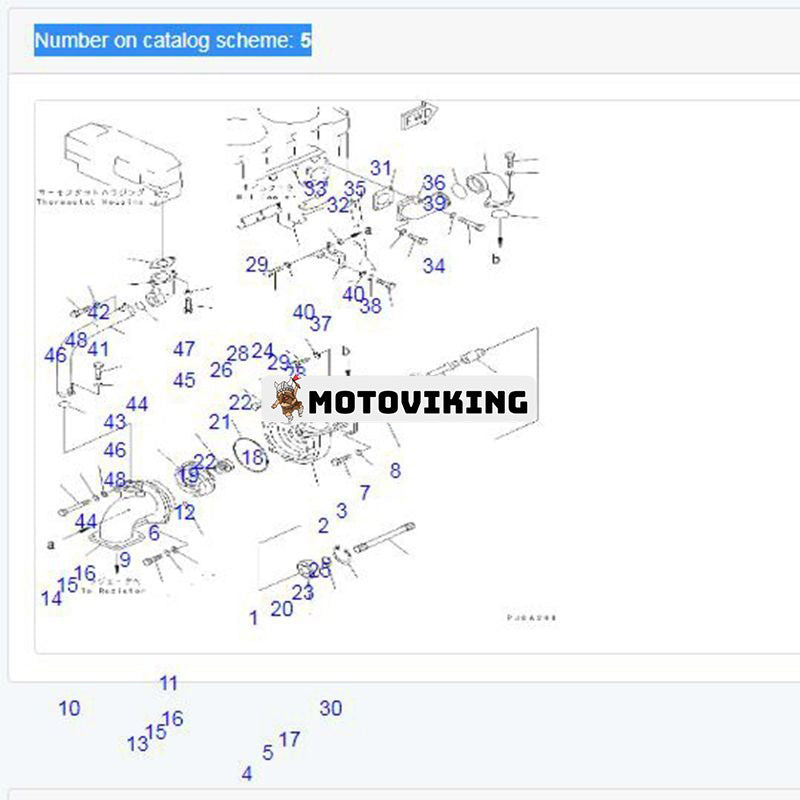Click part number 11 below the diagram
The height and width of the screenshot is (800, 800).
tap(168, 683)
